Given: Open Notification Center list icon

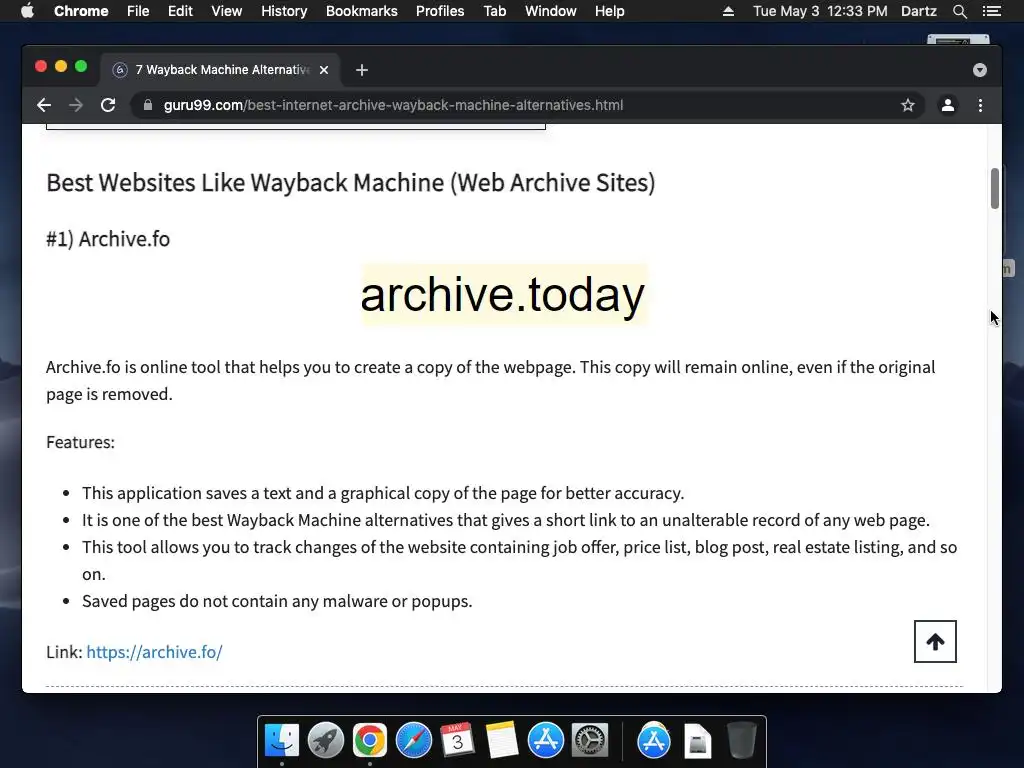Looking at the screenshot, I should coord(991,11).
